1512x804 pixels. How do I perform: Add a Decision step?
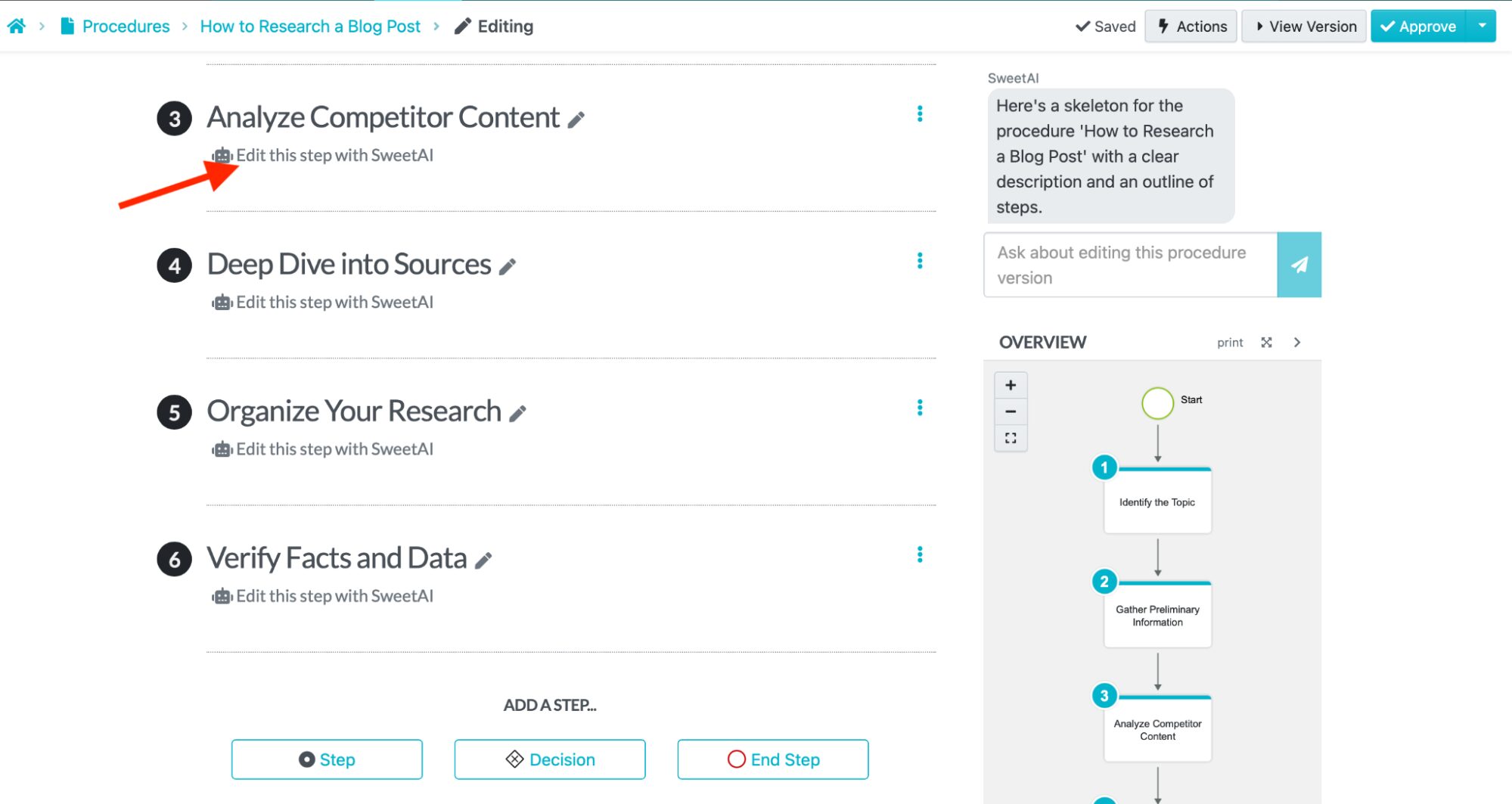tap(550, 759)
